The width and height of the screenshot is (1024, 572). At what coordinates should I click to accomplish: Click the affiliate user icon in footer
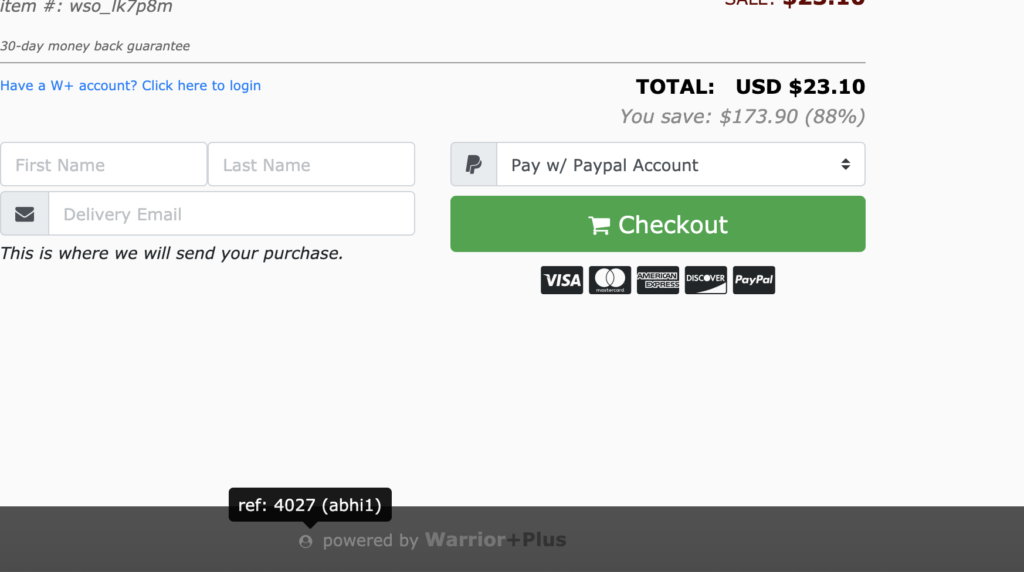pos(306,541)
